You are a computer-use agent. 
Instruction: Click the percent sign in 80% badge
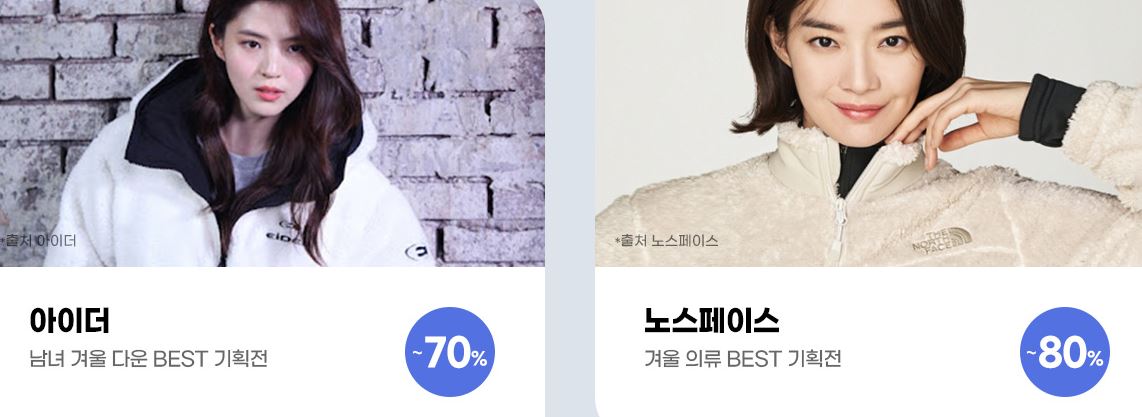click(1095, 358)
